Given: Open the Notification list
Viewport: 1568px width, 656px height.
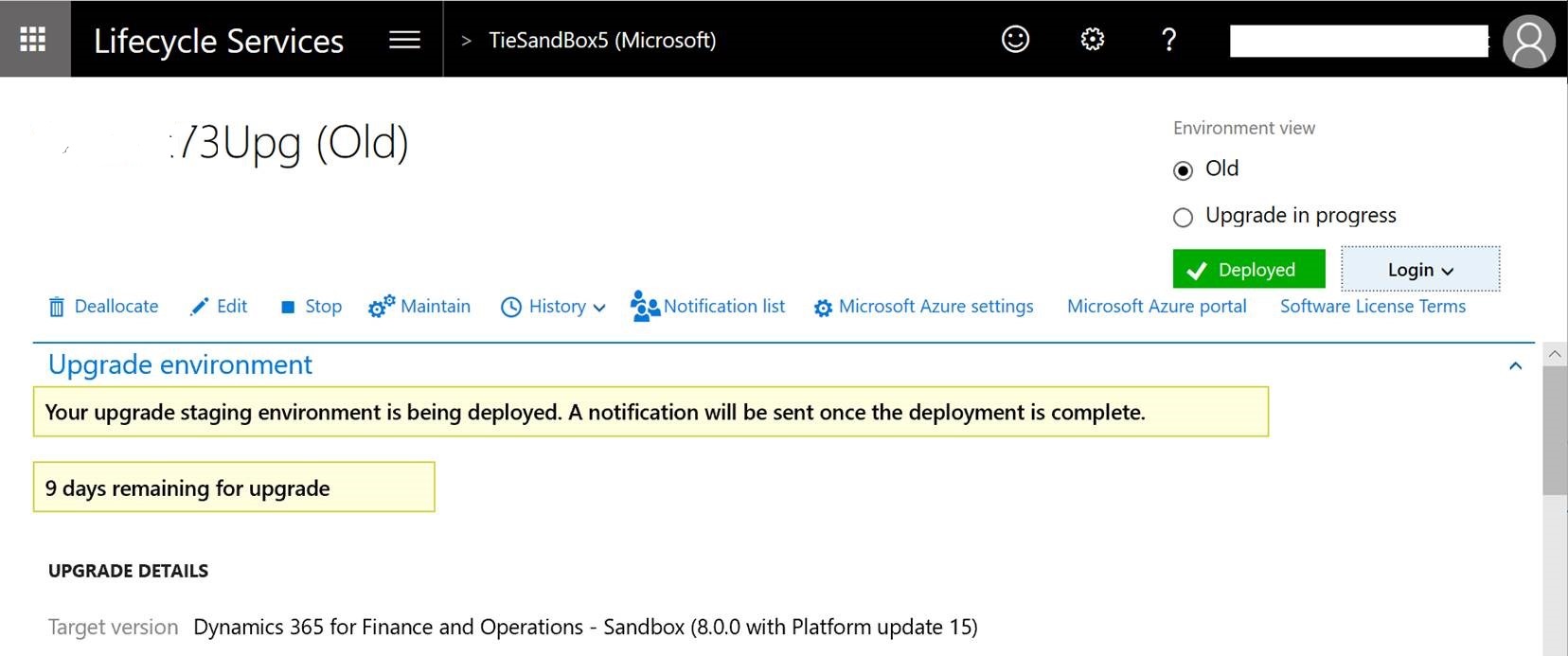Looking at the screenshot, I should 708,307.
